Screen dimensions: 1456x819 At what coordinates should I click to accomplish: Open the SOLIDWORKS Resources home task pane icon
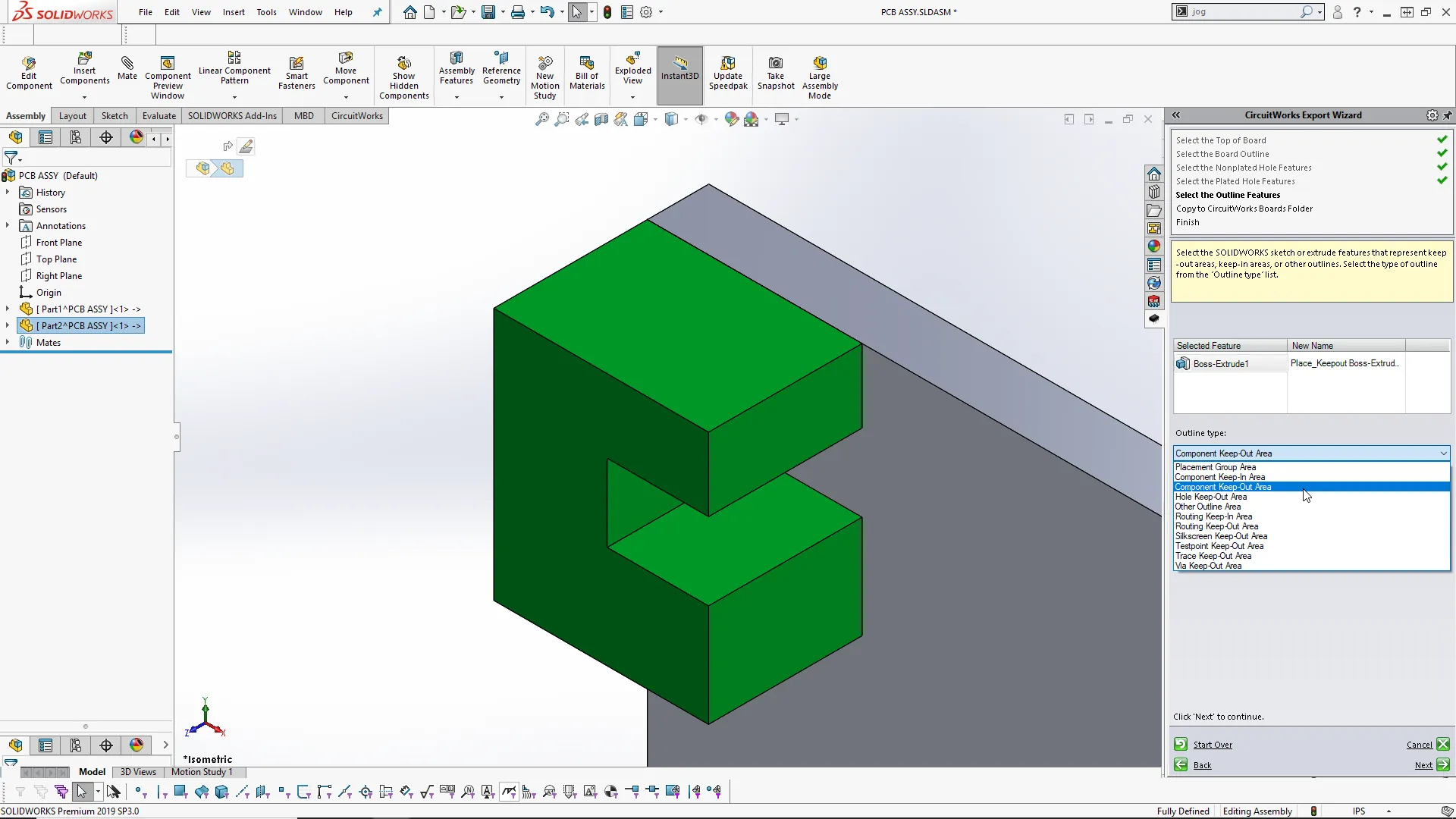click(x=1154, y=174)
